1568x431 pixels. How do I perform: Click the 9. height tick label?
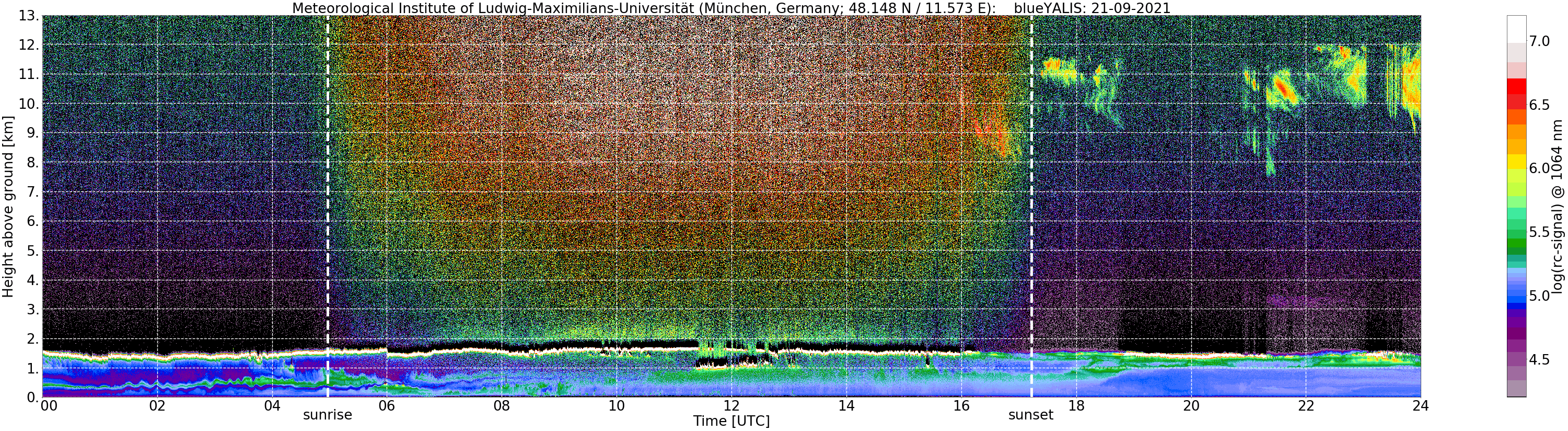pyautogui.click(x=33, y=133)
